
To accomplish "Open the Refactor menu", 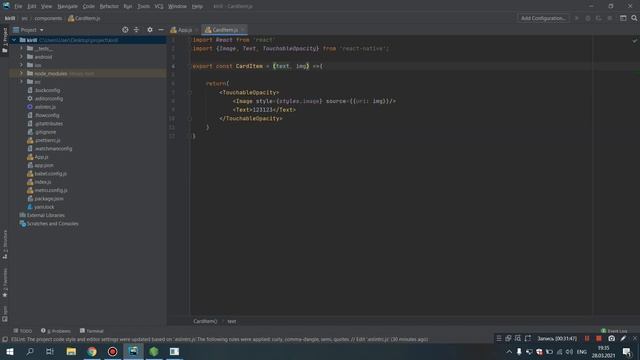I will (x=109, y=6).
